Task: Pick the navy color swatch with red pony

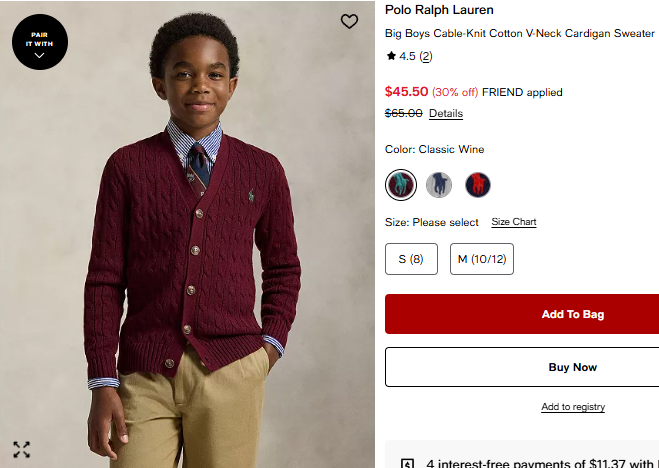Action: [x=478, y=185]
